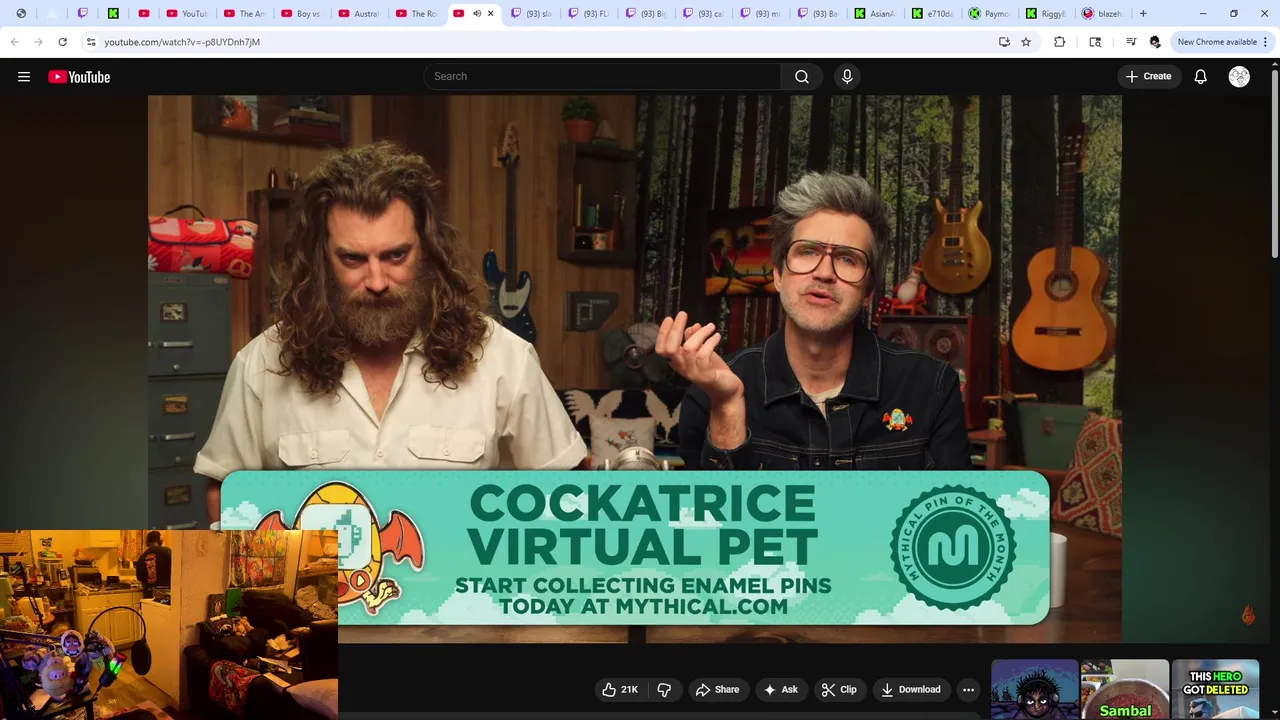
Task: Download the video
Action: 911,689
